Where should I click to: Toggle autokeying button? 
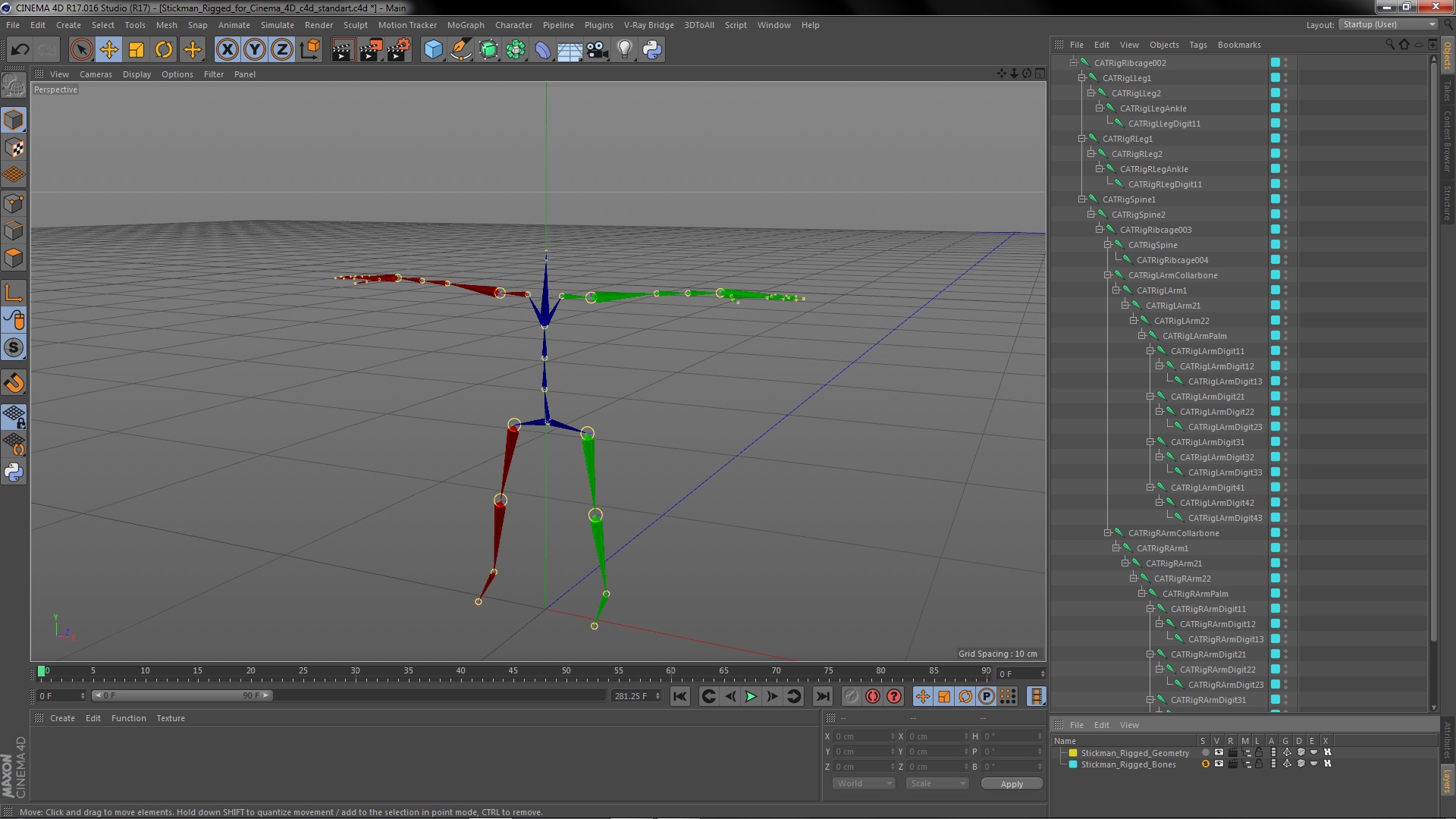click(873, 696)
